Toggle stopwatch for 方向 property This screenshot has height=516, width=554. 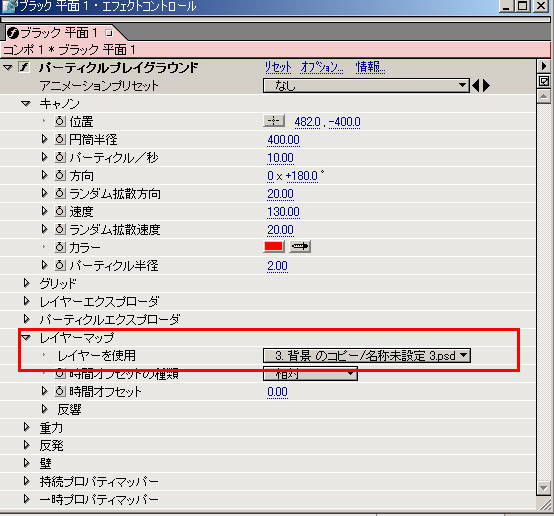pos(60,175)
